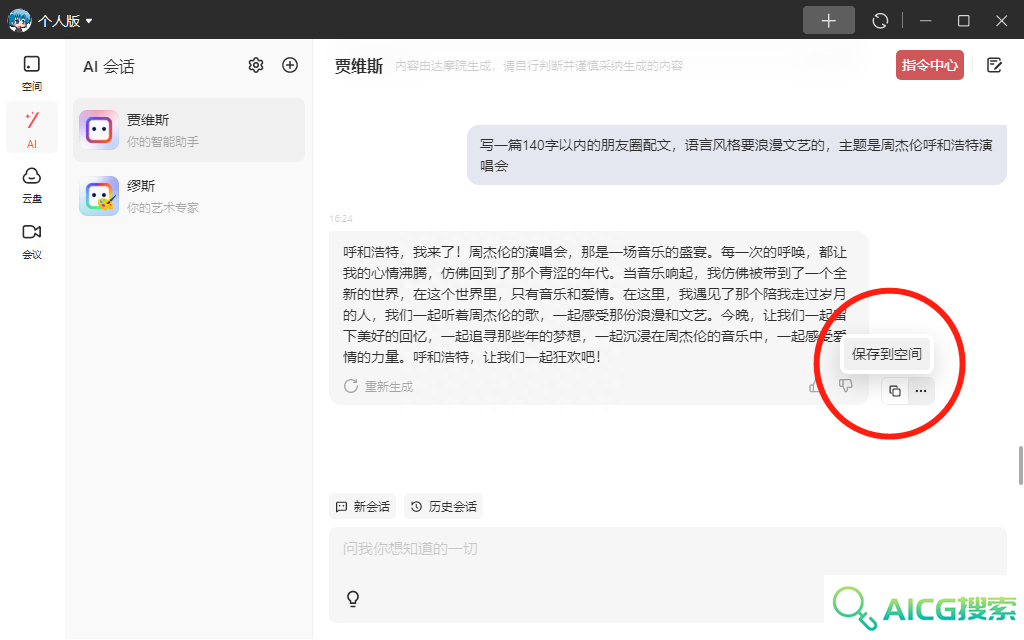Click the profile avatar in title bar
Screen dimensions: 1024x640
(19, 21)
